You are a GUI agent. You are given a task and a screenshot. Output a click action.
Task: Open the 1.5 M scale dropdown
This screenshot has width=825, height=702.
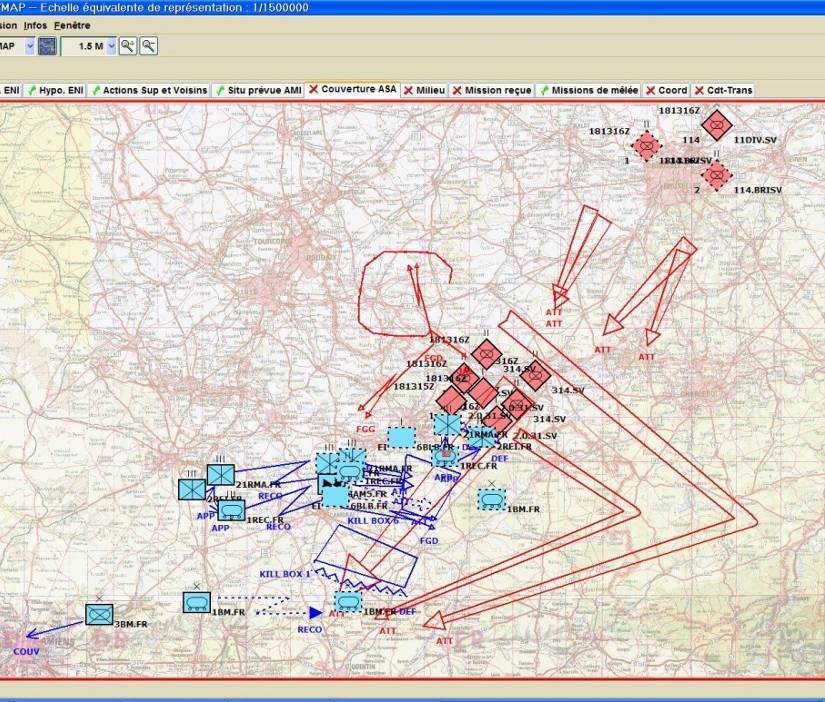(109, 46)
